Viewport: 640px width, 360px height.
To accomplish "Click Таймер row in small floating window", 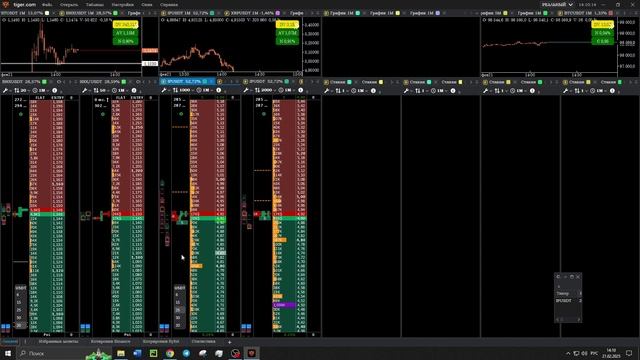I will [568, 293].
